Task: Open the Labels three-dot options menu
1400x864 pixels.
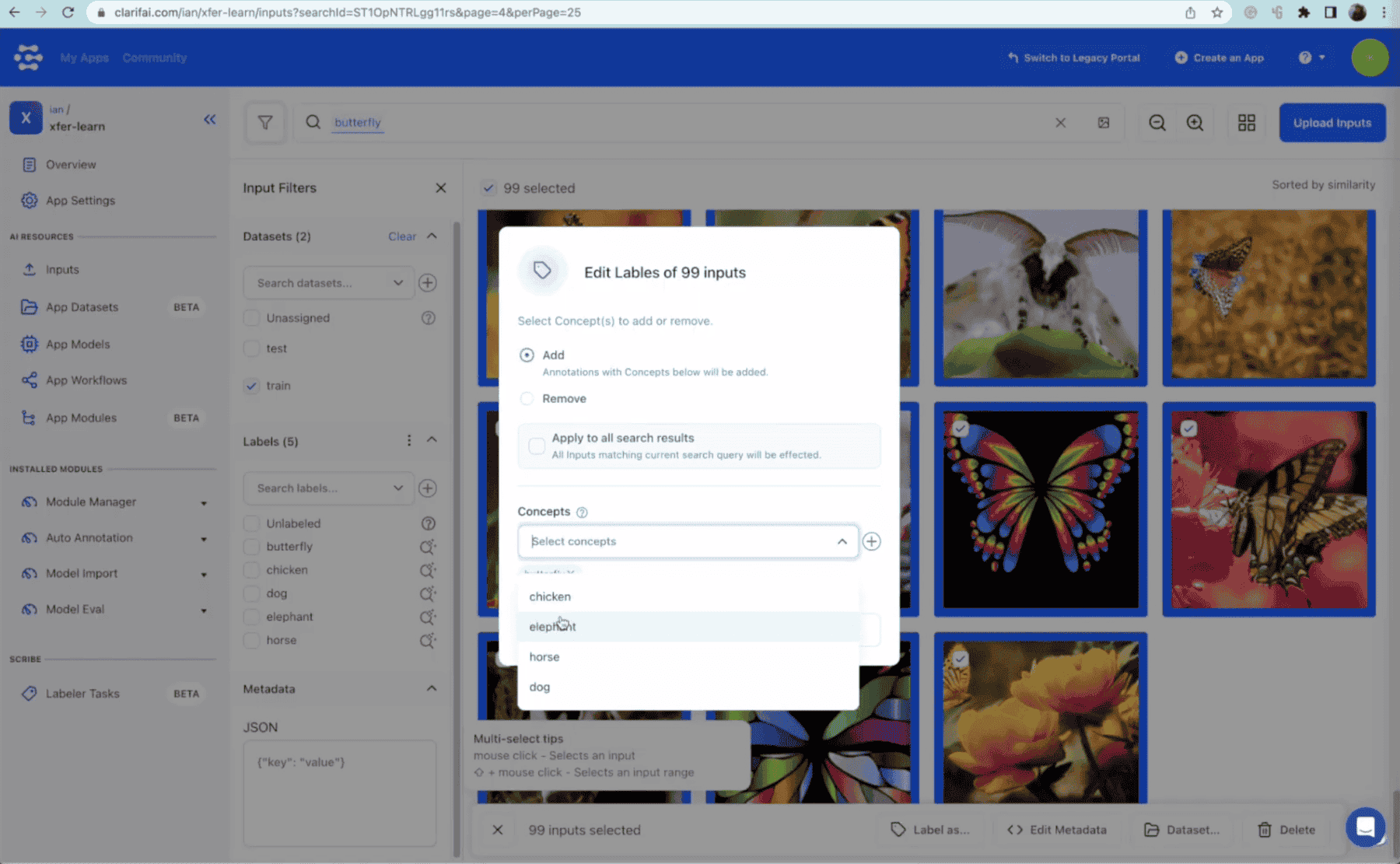Action: [x=408, y=441]
